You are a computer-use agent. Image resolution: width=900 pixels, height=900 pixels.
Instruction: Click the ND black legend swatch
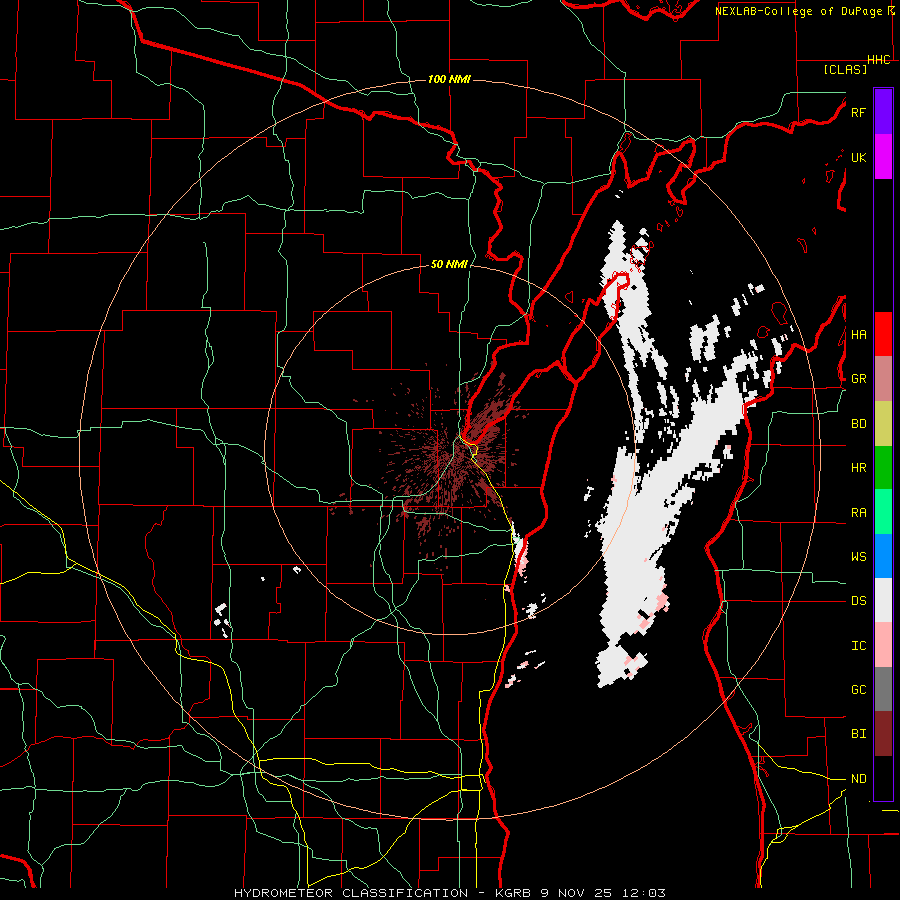883,778
